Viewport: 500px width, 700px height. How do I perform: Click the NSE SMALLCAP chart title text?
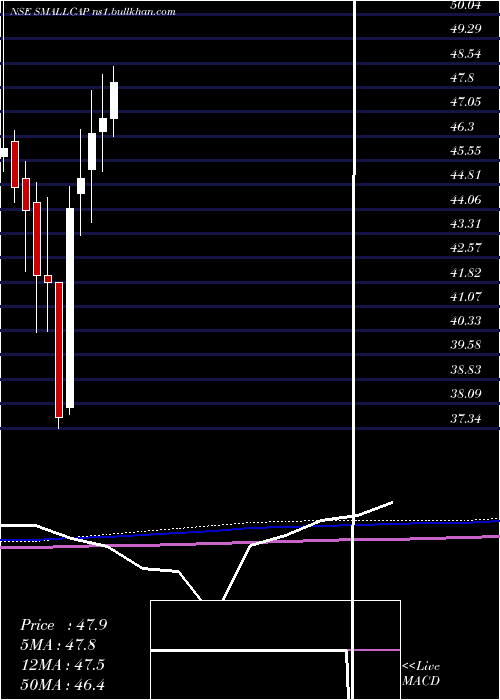click(x=92, y=12)
